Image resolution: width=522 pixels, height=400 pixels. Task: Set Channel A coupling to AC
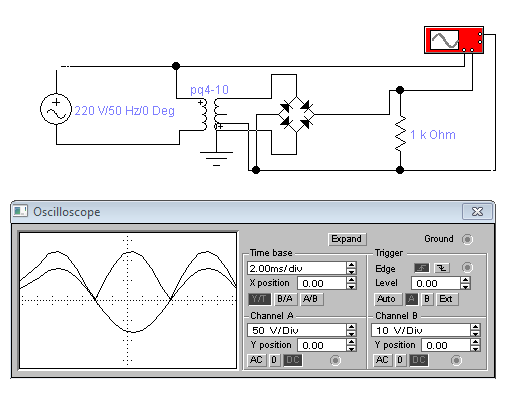coord(257,360)
